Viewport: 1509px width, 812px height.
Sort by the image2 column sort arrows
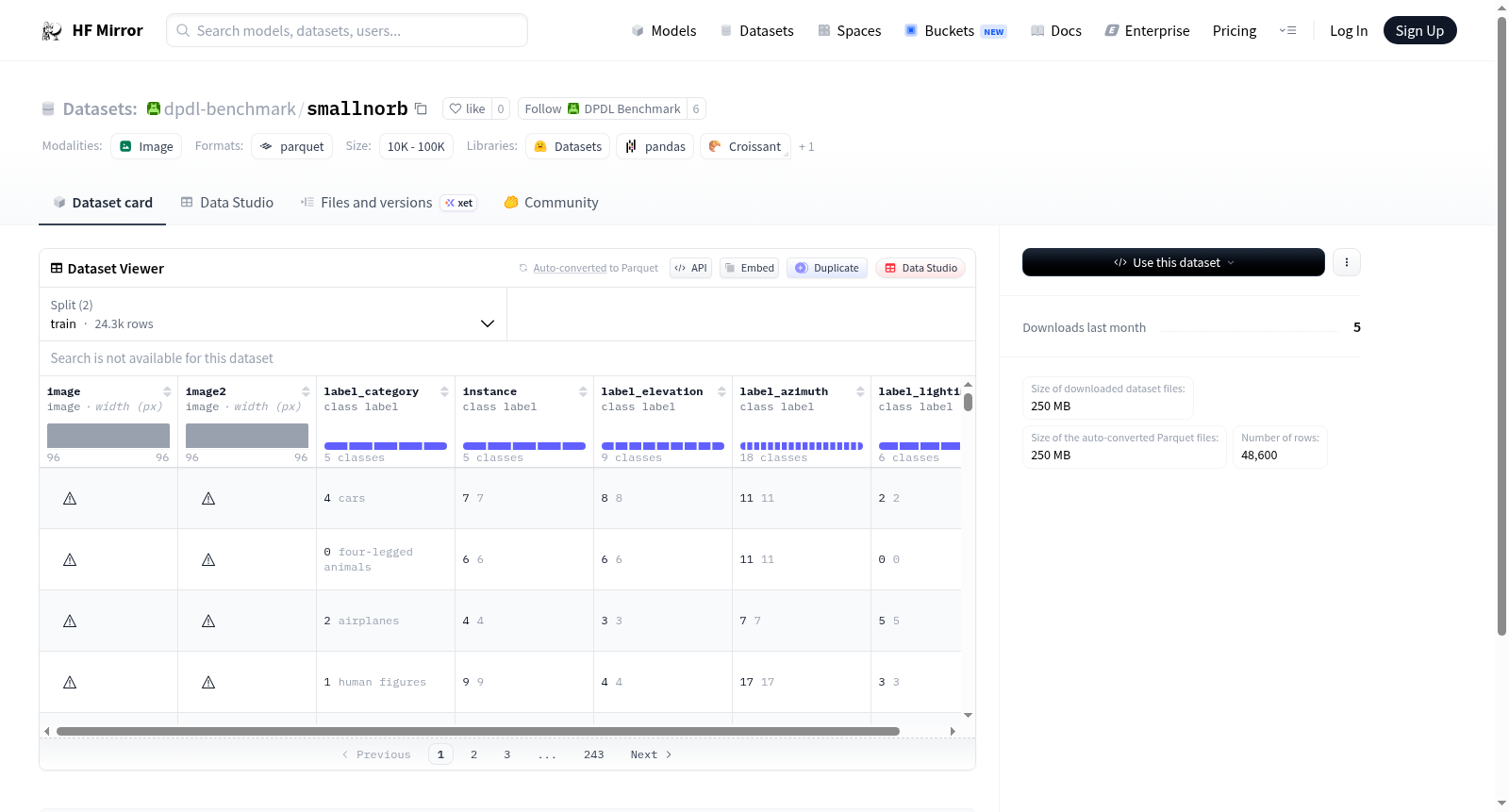tap(306, 391)
